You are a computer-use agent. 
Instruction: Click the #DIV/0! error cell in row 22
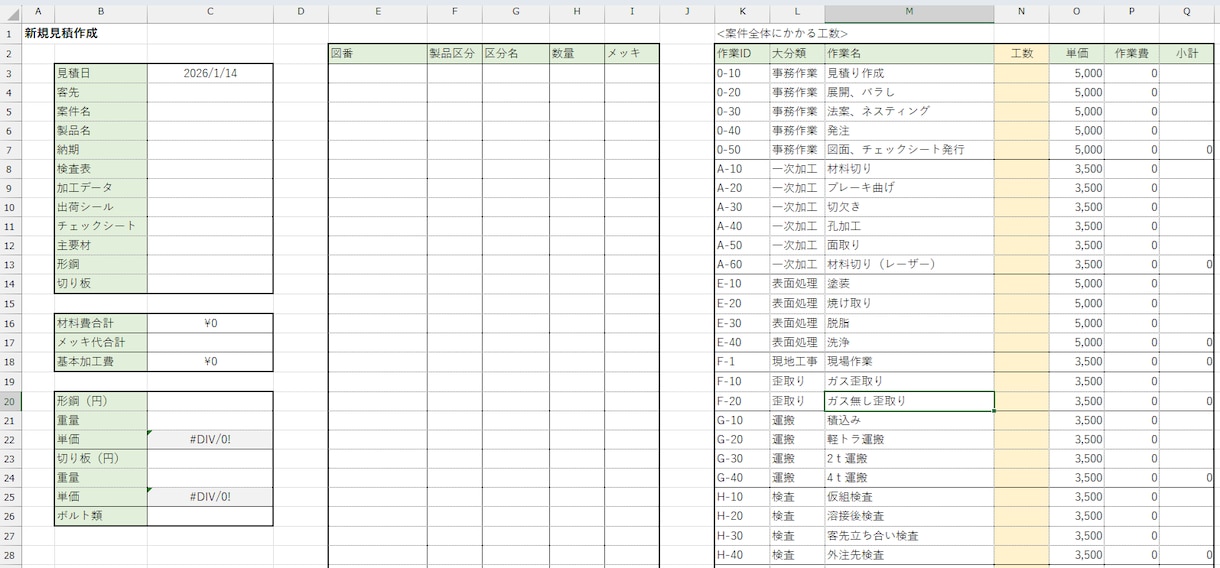pyautogui.click(x=210, y=439)
